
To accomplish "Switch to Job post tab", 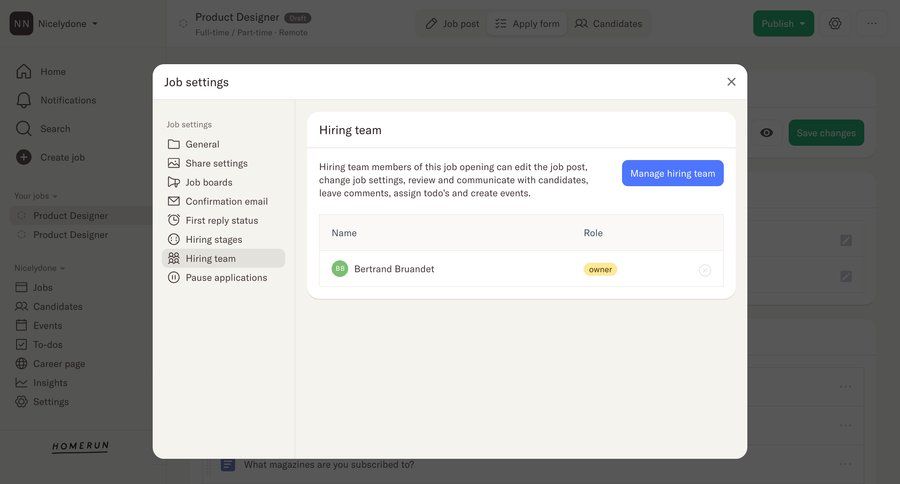I will point(452,24).
